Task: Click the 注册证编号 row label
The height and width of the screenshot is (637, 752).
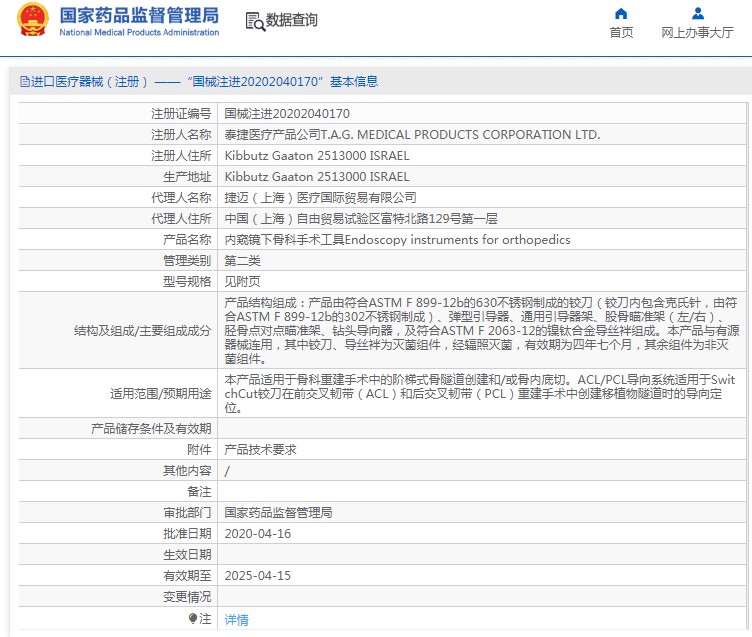Action: (181, 114)
